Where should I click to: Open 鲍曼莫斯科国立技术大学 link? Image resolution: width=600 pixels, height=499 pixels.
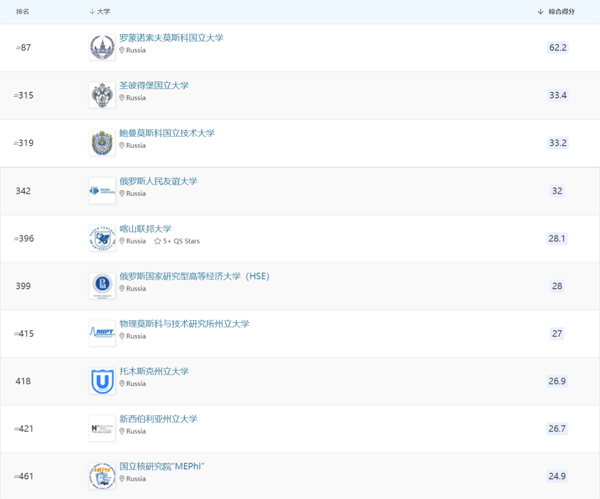[167, 133]
